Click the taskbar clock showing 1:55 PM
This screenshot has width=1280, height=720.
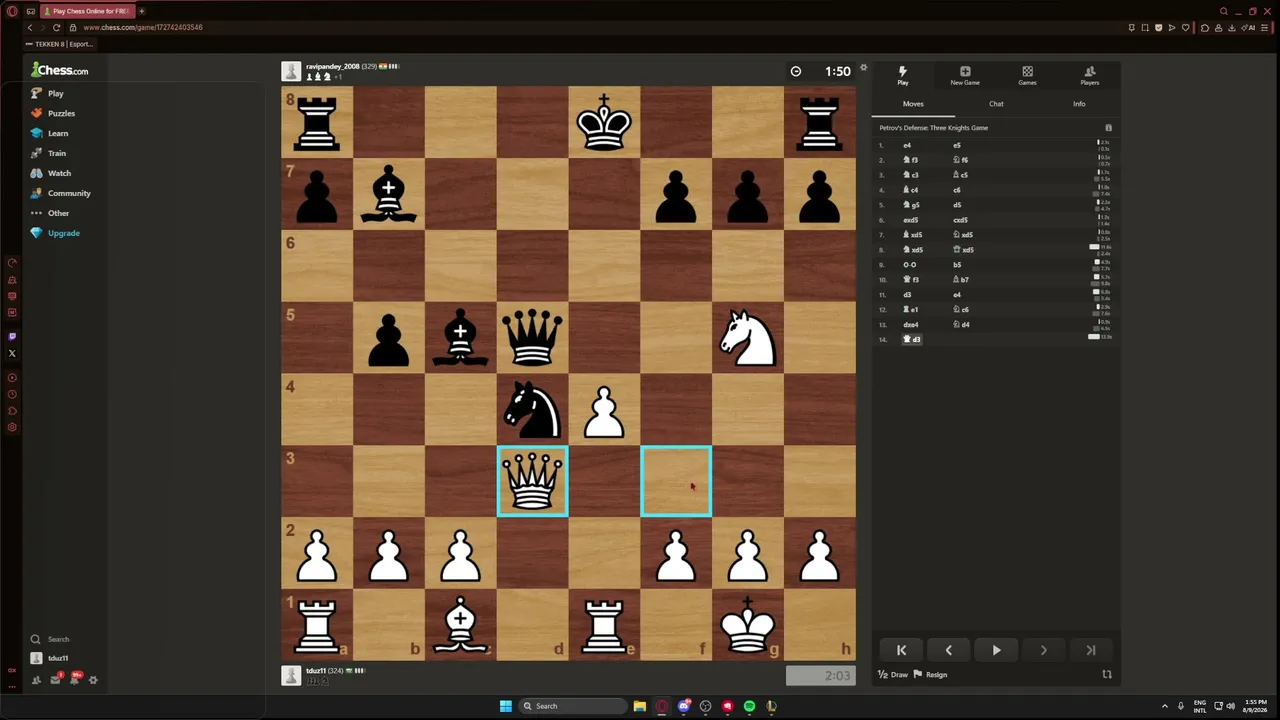(x=1254, y=706)
